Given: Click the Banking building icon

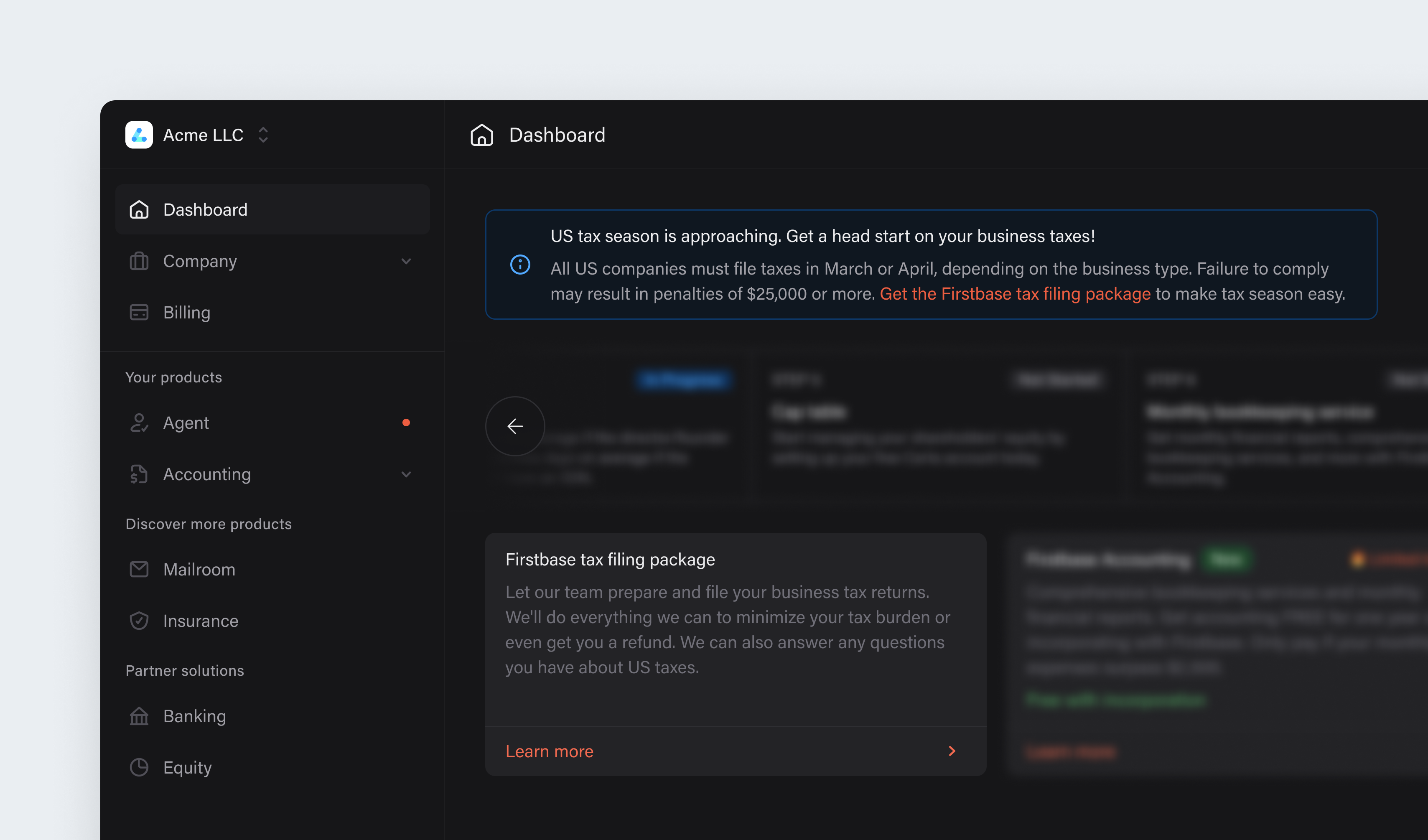Looking at the screenshot, I should coord(139,716).
